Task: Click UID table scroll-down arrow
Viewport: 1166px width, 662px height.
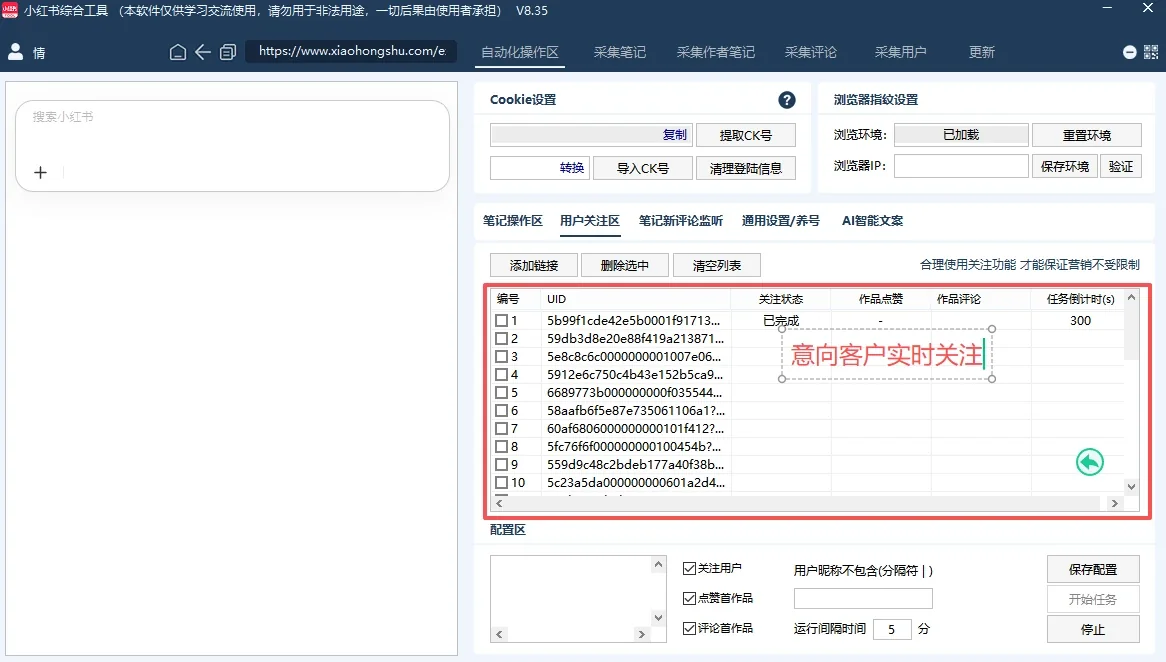Action: tap(1131, 486)
